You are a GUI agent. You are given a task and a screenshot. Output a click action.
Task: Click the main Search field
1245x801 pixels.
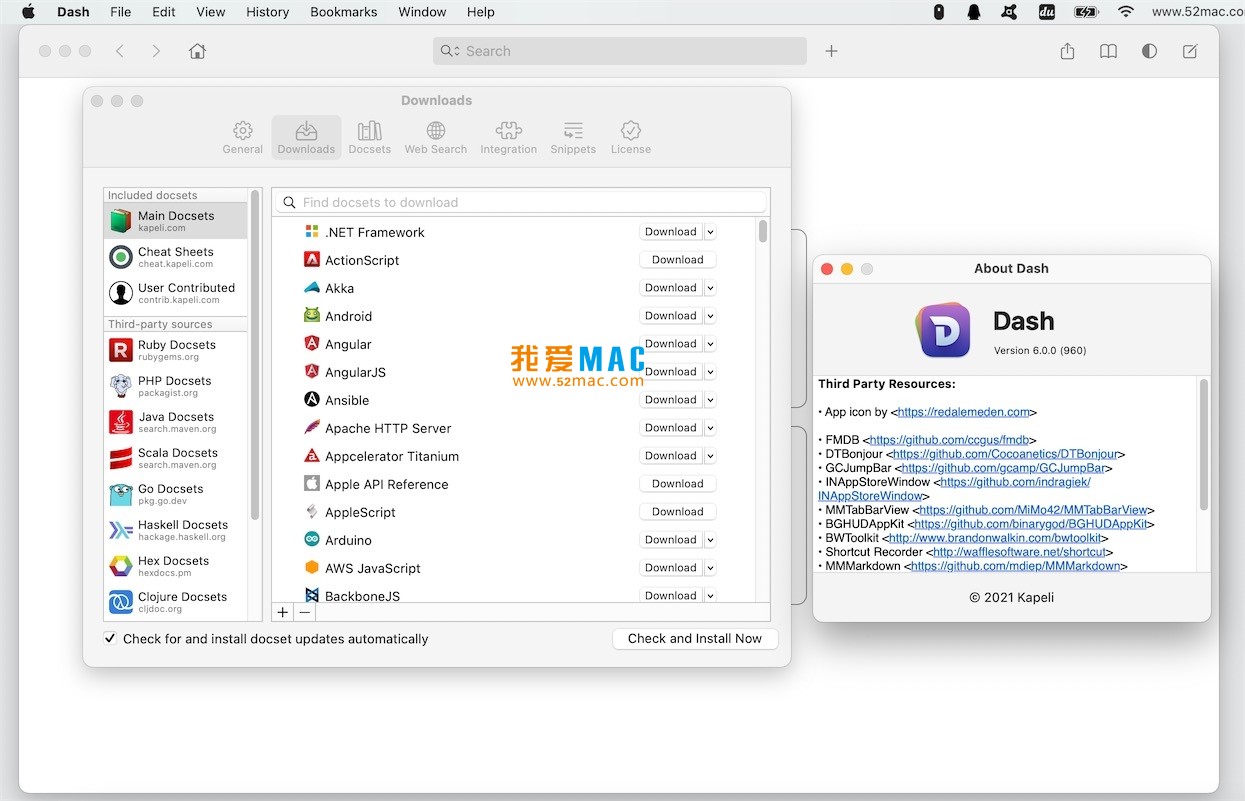click(x=620, y=51)
